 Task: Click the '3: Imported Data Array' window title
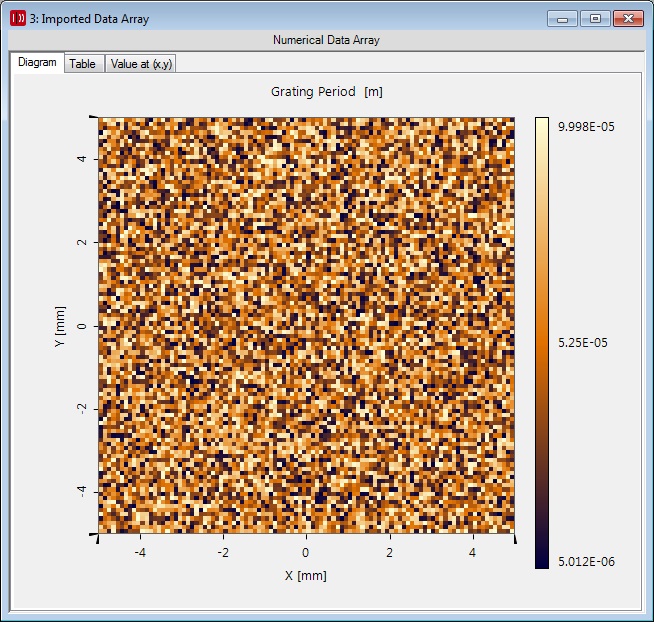pyautogui.click(x=89, y=19)
